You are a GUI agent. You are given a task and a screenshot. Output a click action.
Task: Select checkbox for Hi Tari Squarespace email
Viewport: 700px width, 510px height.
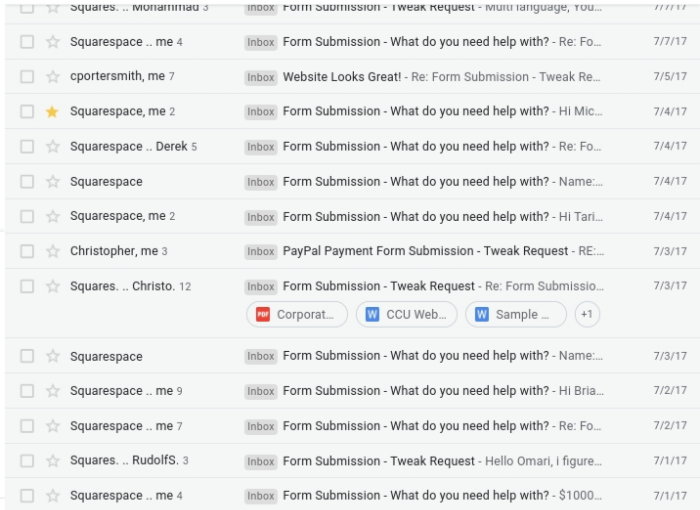click(x=27, y=217)
